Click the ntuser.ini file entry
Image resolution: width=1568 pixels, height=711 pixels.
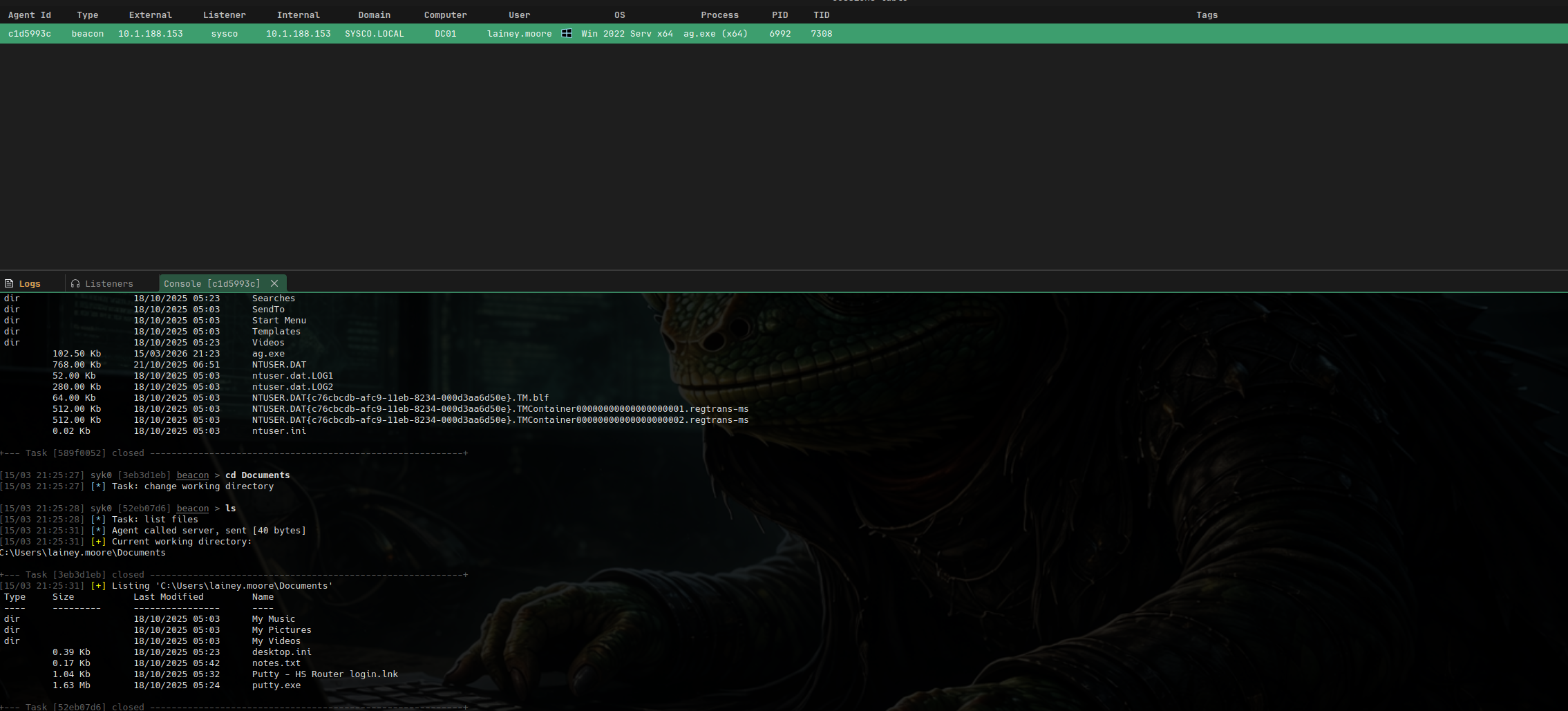[279, 431]
